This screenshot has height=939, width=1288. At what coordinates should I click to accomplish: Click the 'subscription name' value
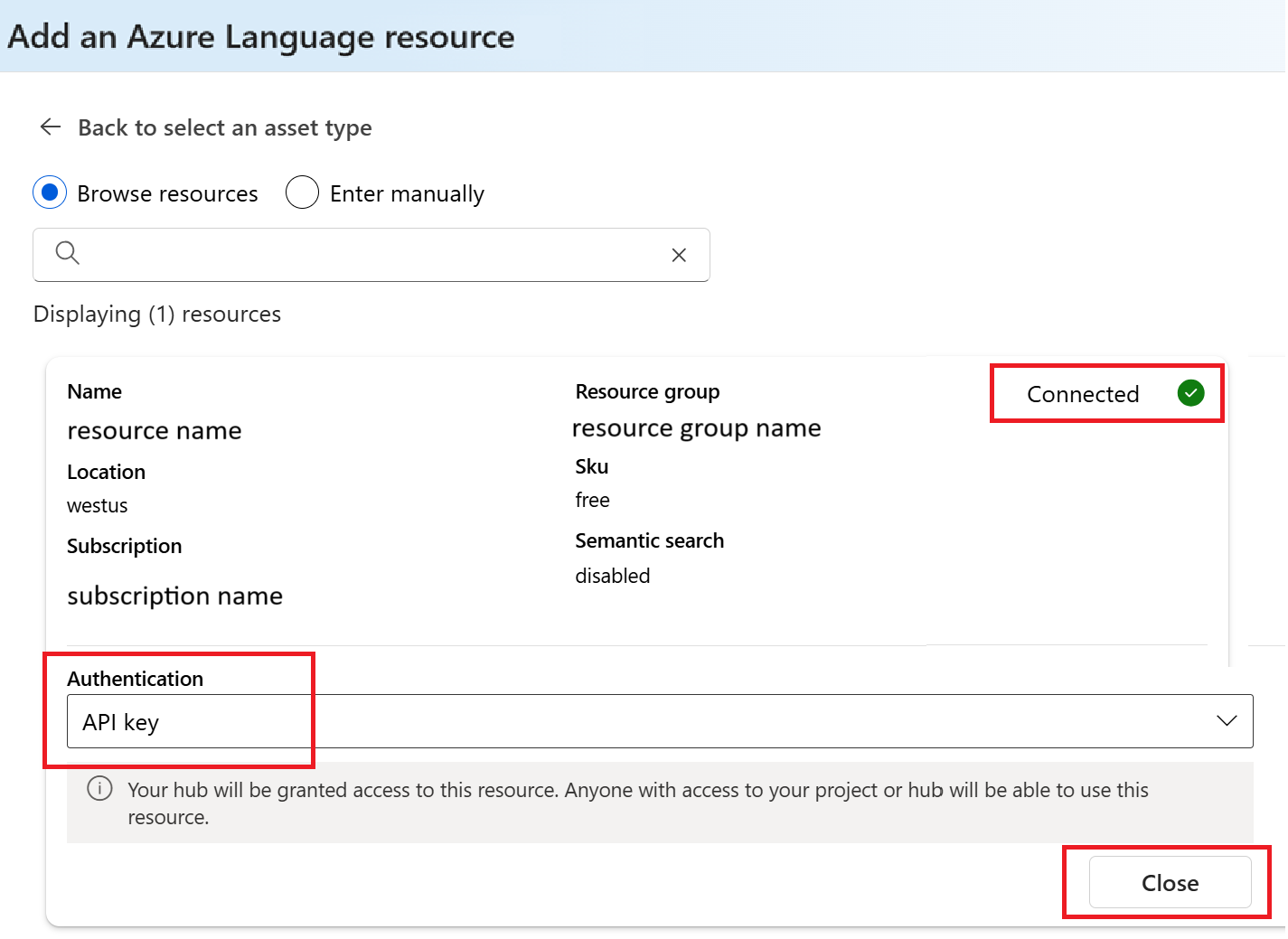pos(175,596)
